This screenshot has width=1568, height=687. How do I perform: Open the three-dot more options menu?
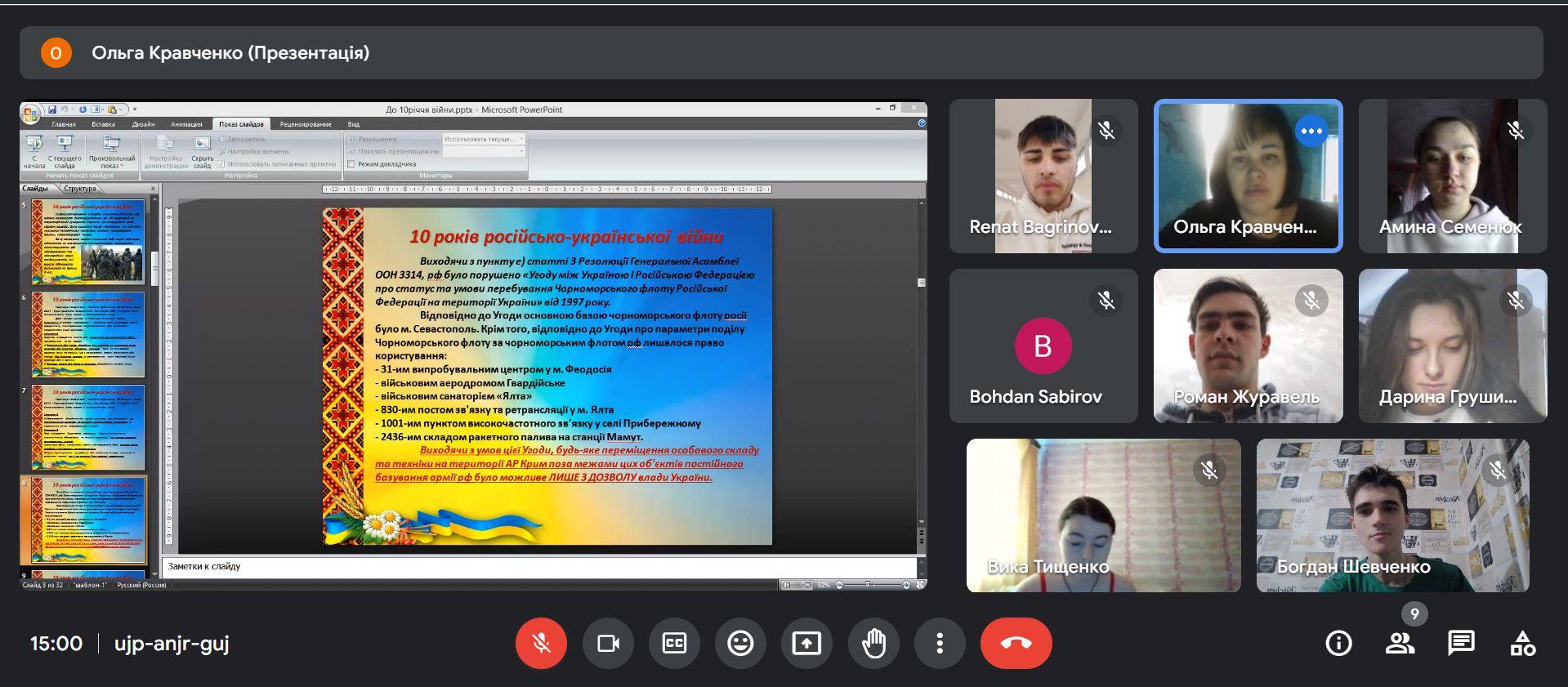[x=940, y=644]
